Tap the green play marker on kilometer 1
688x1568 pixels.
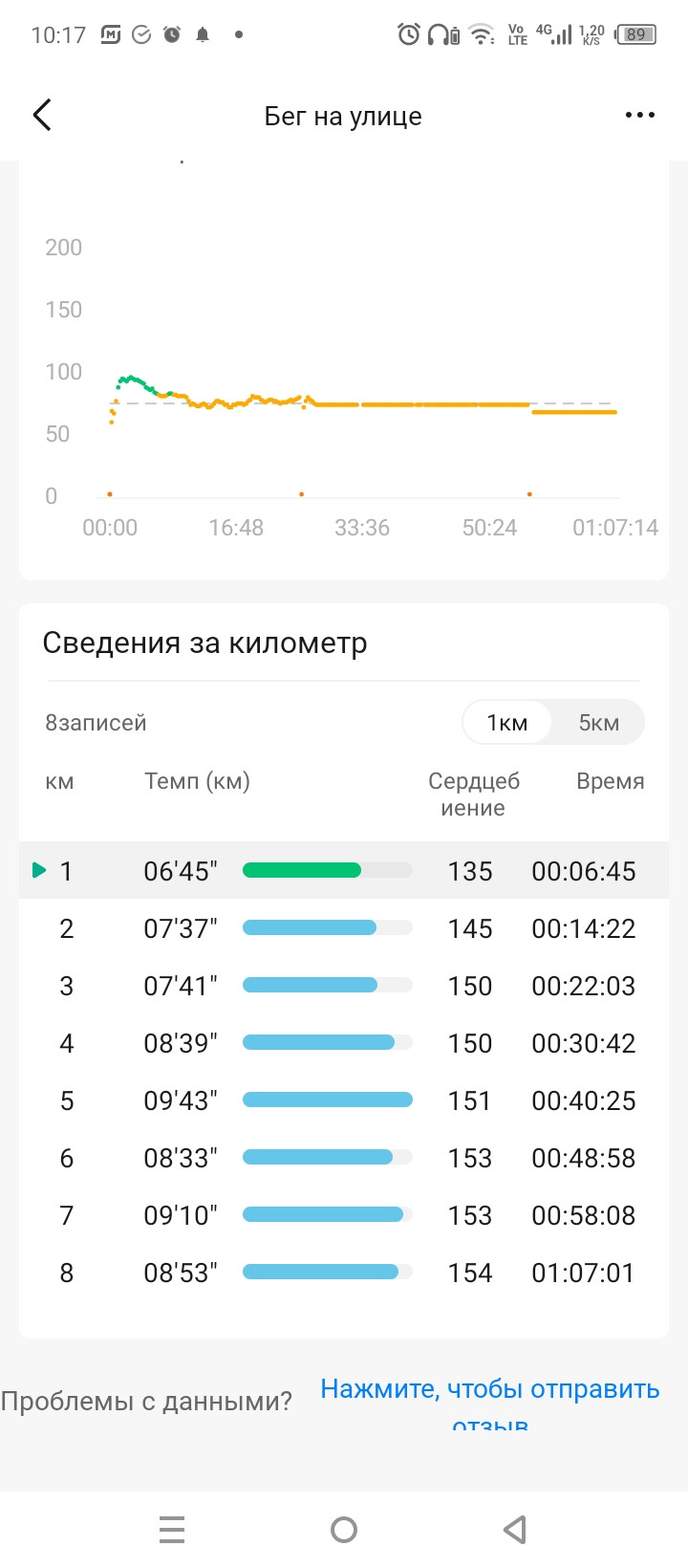pos(39,870)
